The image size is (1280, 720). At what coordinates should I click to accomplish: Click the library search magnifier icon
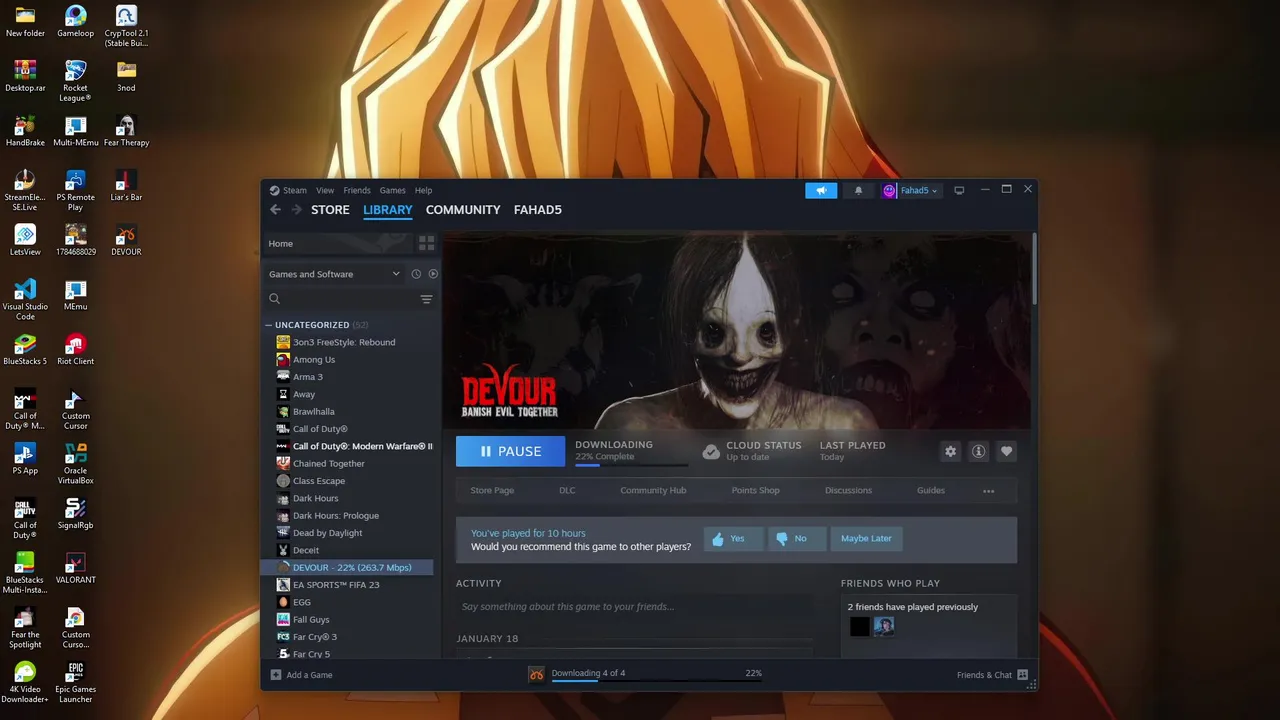[x=274, y=299]
